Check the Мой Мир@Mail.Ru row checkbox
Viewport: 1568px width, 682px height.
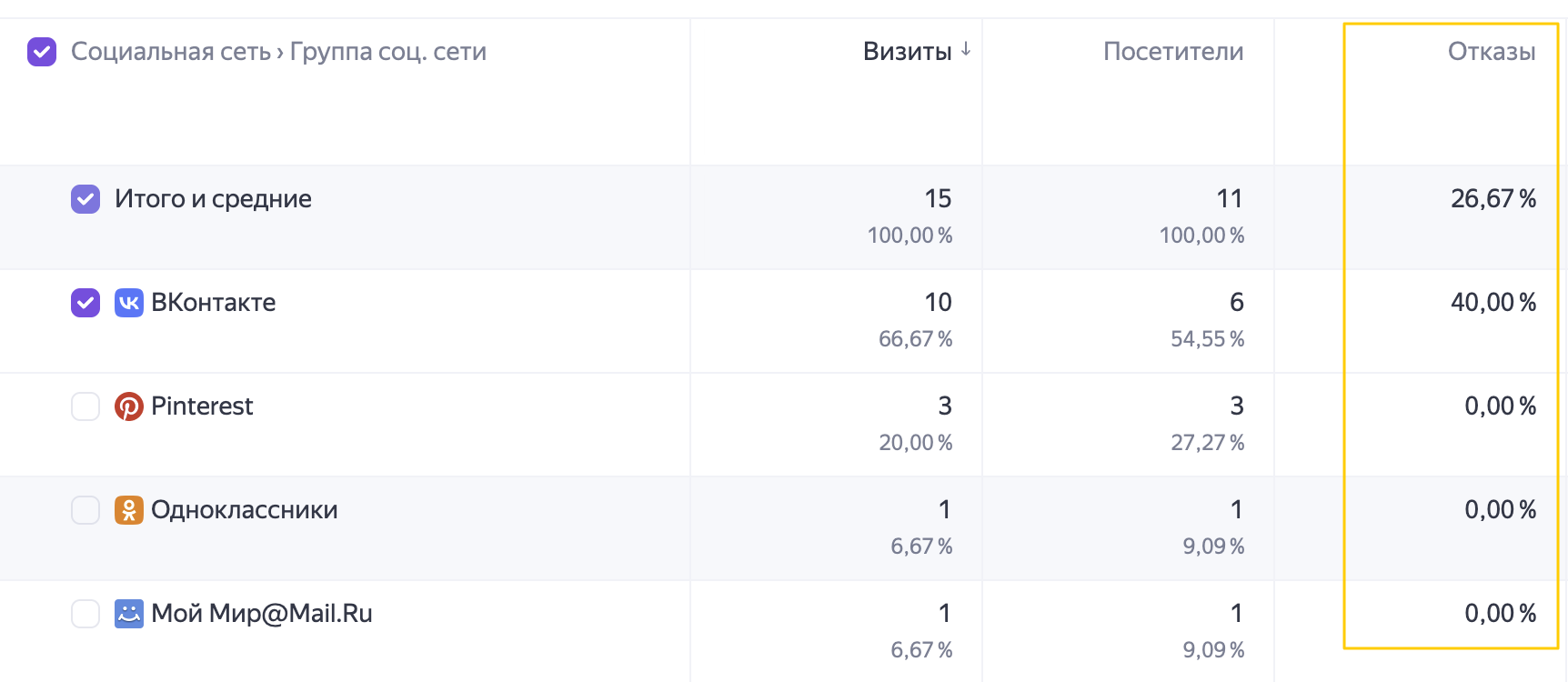[x=85, y=614]
